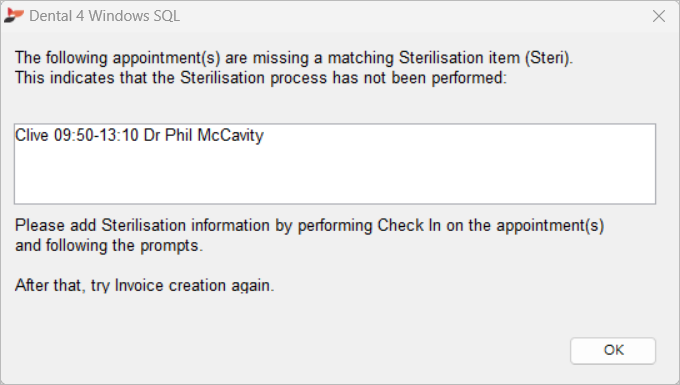Click the Dental 4 Windows app icon
The width and height of the screenshot is (680, 385).
tap(13, 15)
